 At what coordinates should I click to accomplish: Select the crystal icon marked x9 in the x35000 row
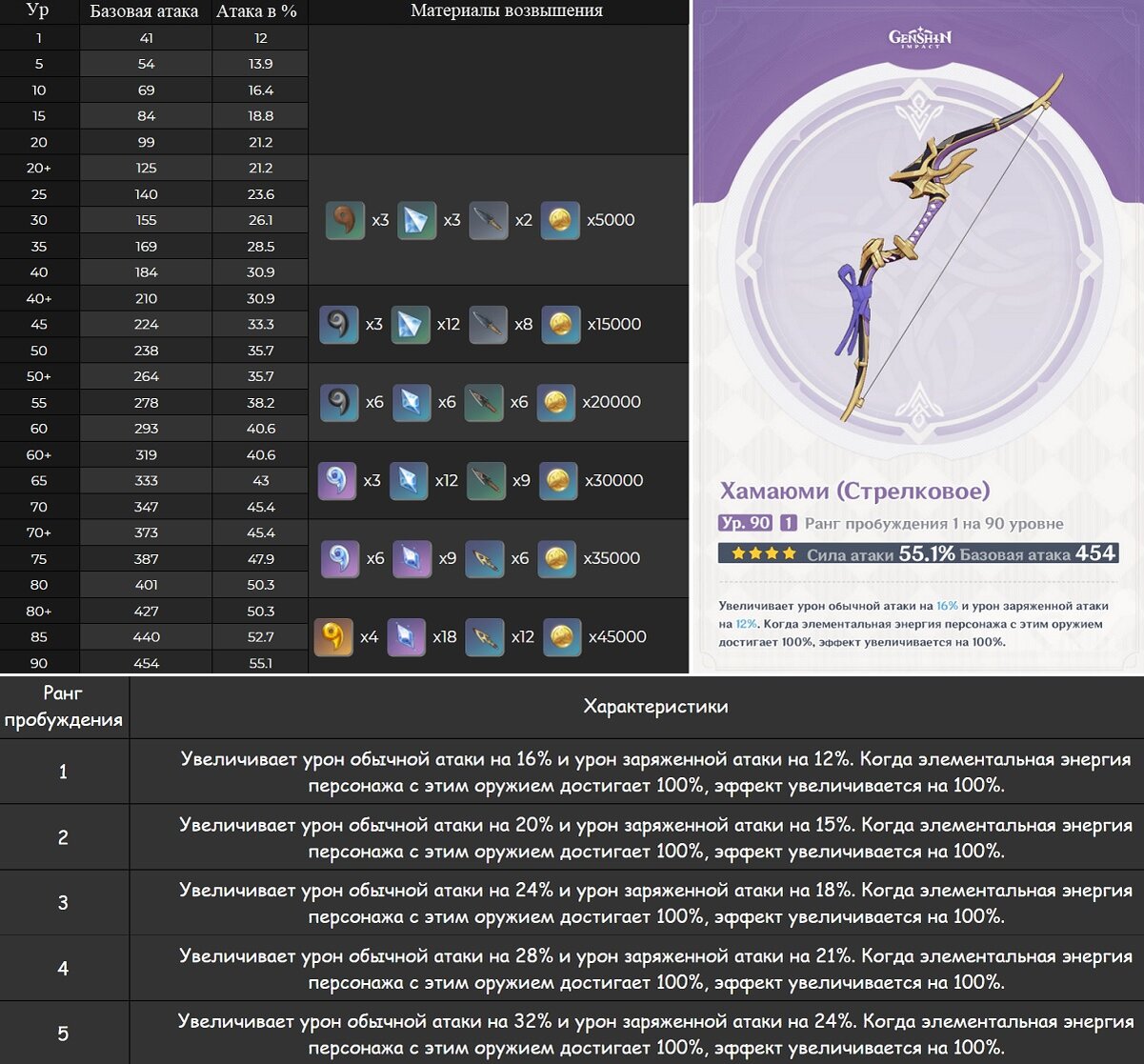tap(411, 559)
